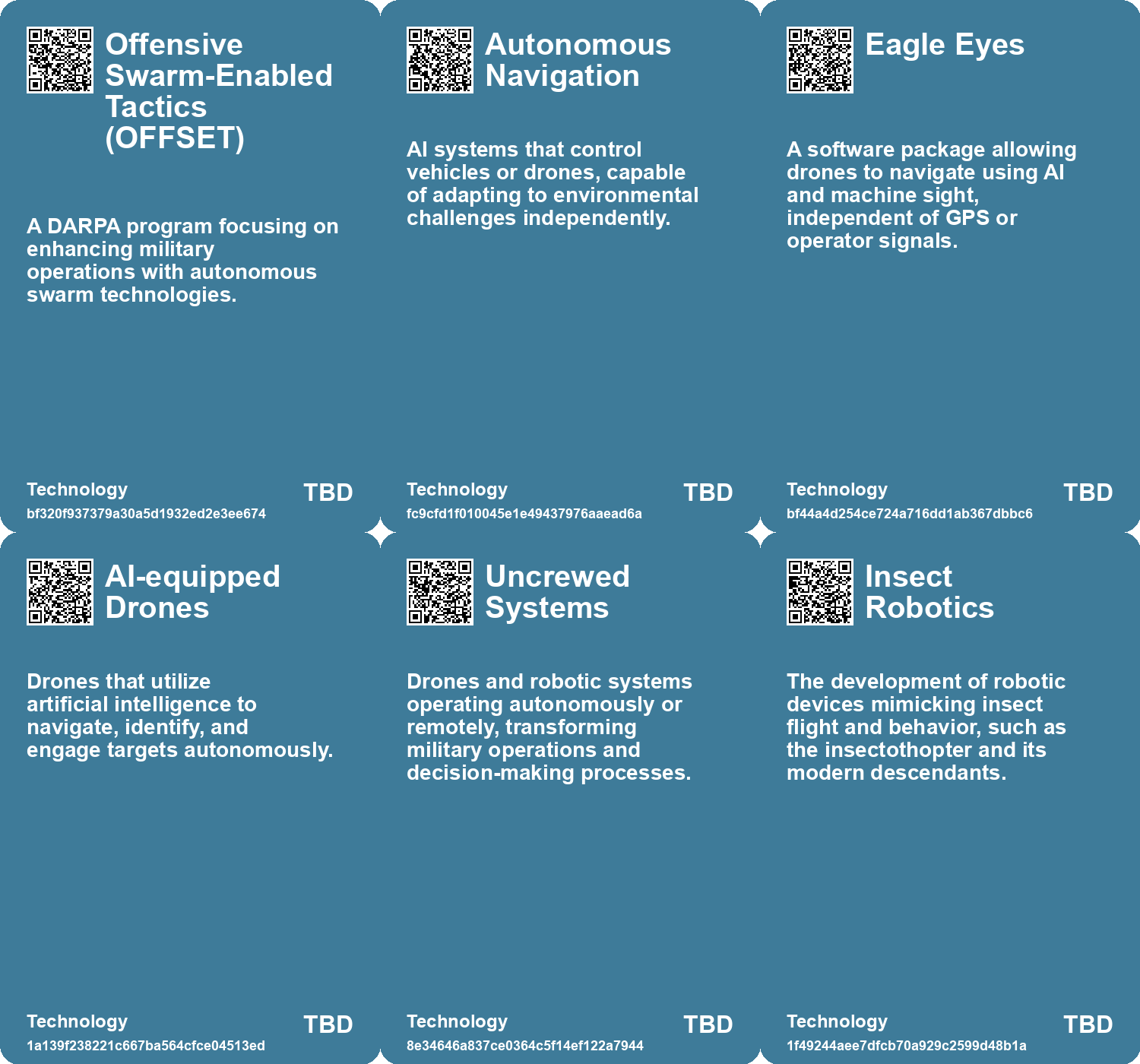The image size is (1140, 1064).
Task: Select the Technology label under Autonomous Navigation
Action: 457,489
